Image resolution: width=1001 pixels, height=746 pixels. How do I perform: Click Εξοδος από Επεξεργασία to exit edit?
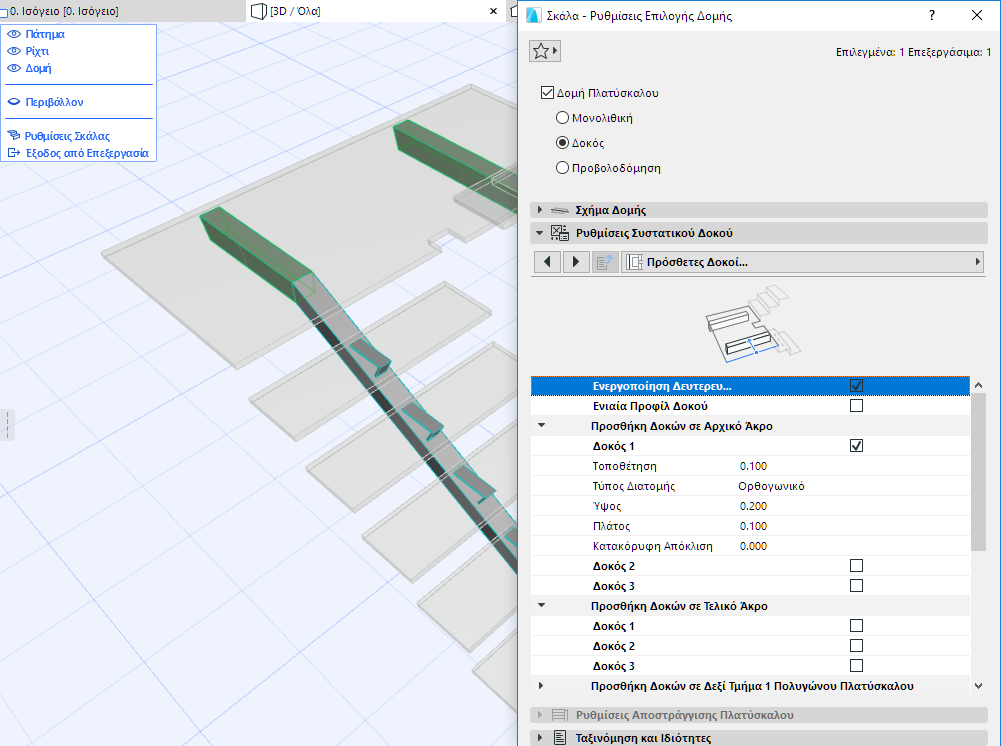86,153
